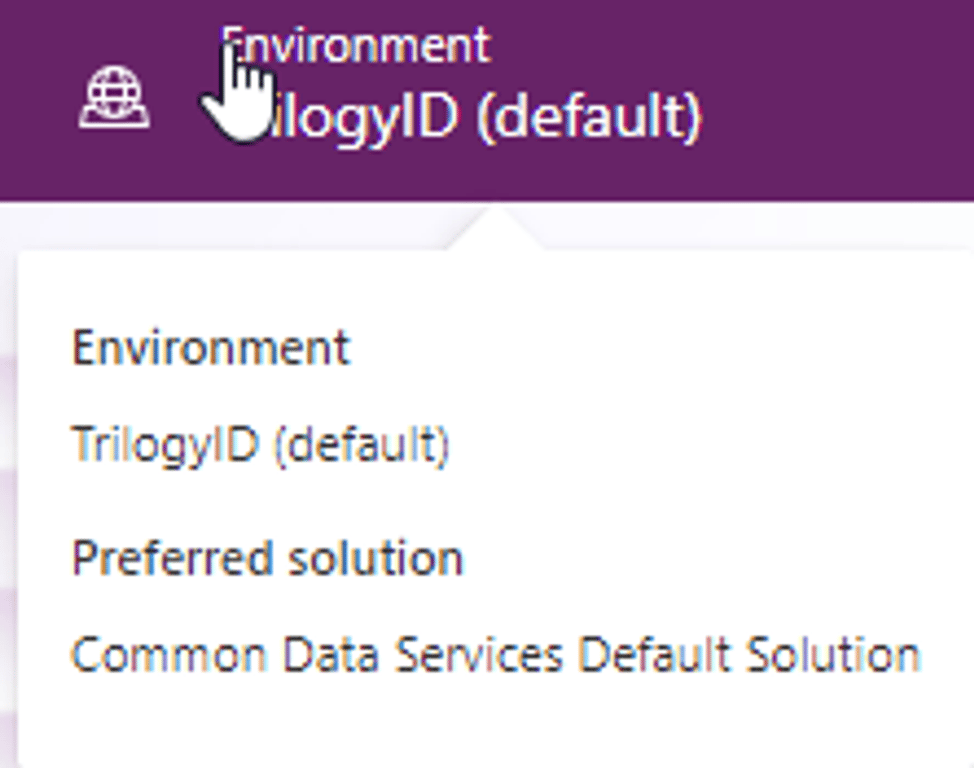Viewport: 974px width, 768px height.
Task: Click the globe environment icon in header
Action: click(114, 98)
